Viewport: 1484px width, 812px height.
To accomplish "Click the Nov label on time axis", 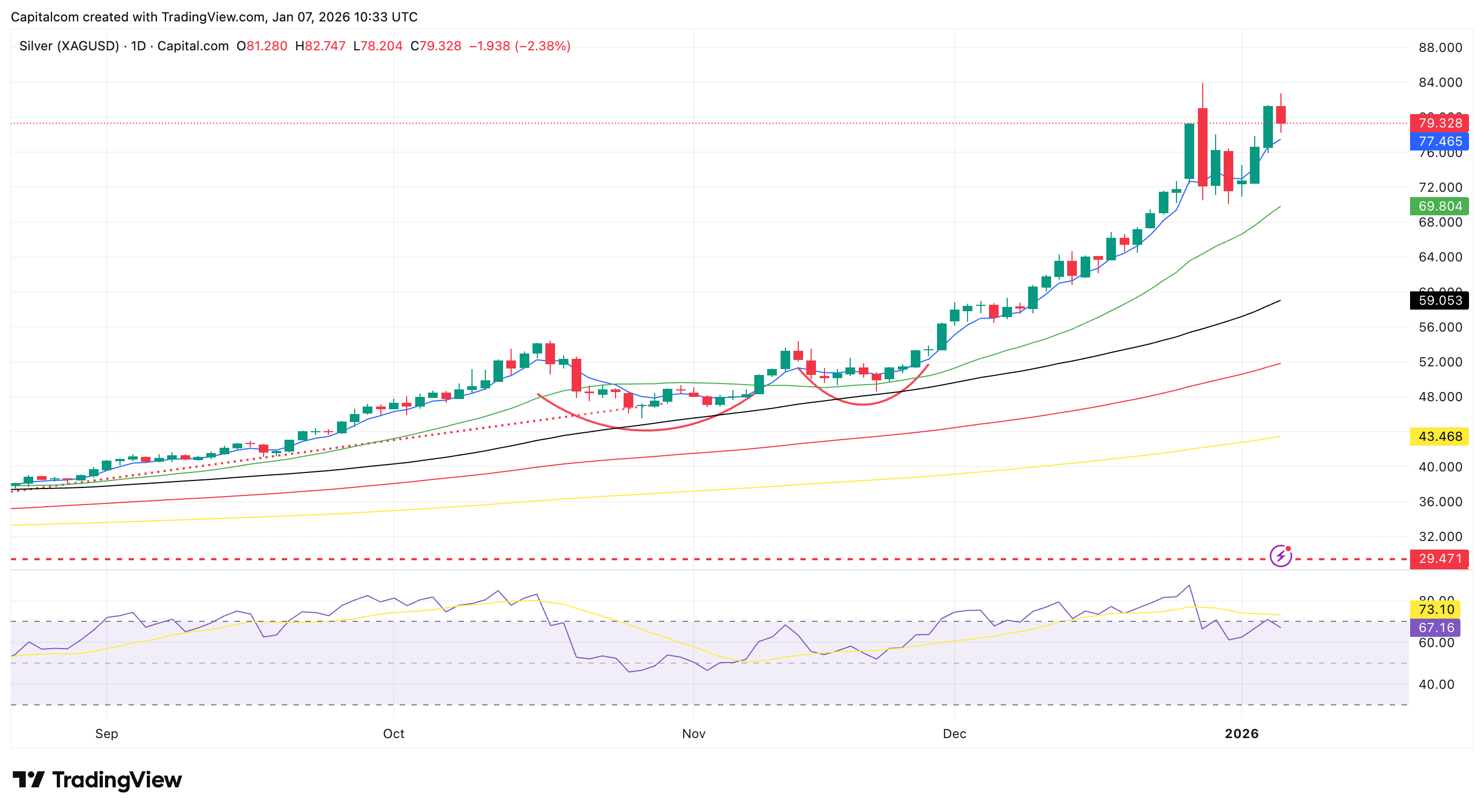I will tap(693, 734).
